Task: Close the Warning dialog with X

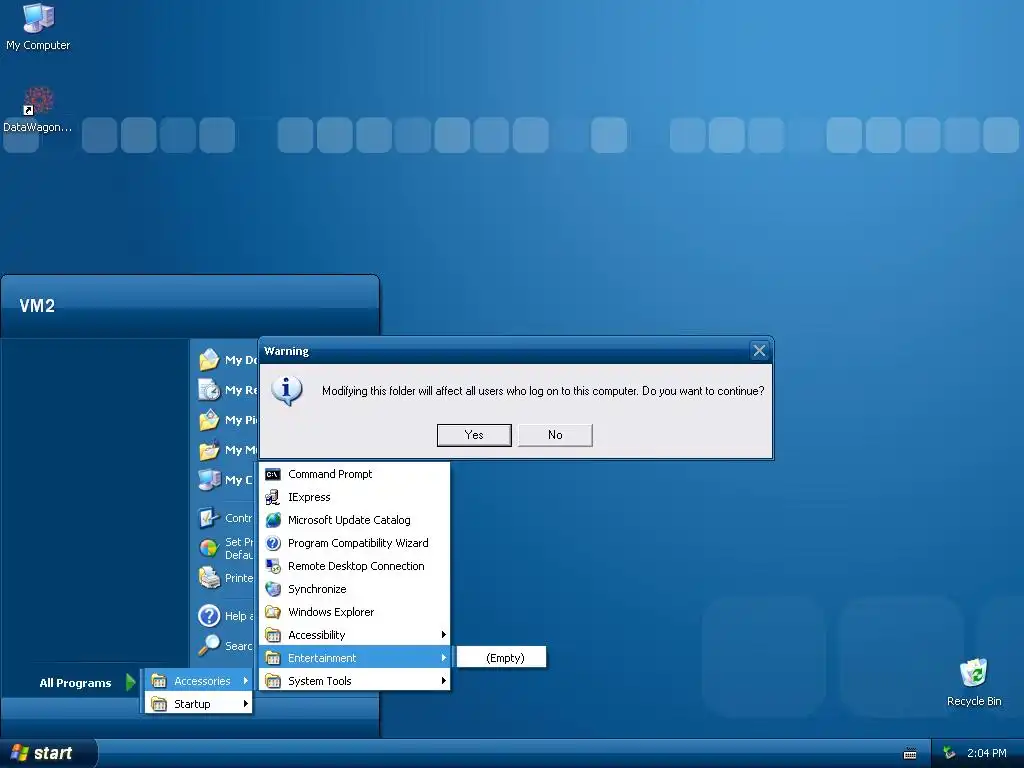Action: (759, 351)
